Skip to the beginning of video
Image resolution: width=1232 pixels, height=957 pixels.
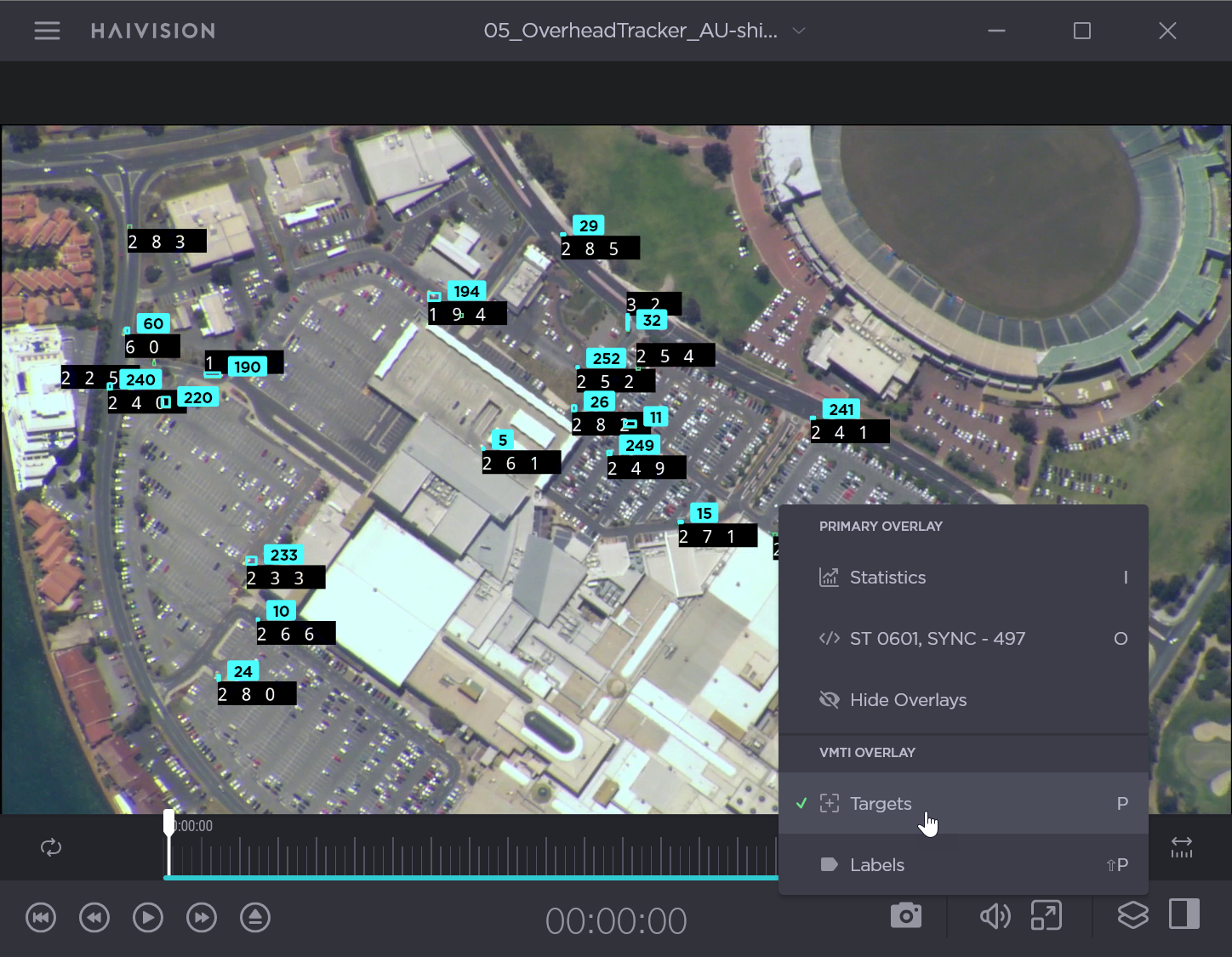[41, 918]
